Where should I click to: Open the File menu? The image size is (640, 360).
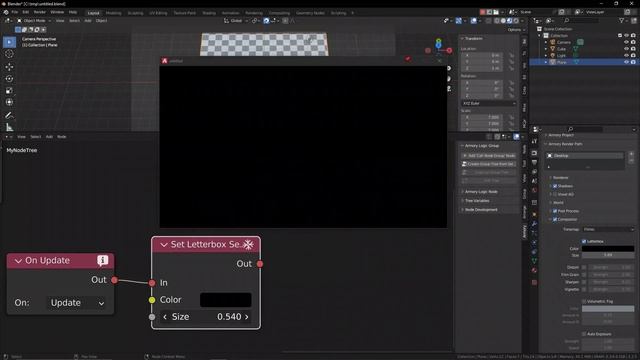point(15,12)
